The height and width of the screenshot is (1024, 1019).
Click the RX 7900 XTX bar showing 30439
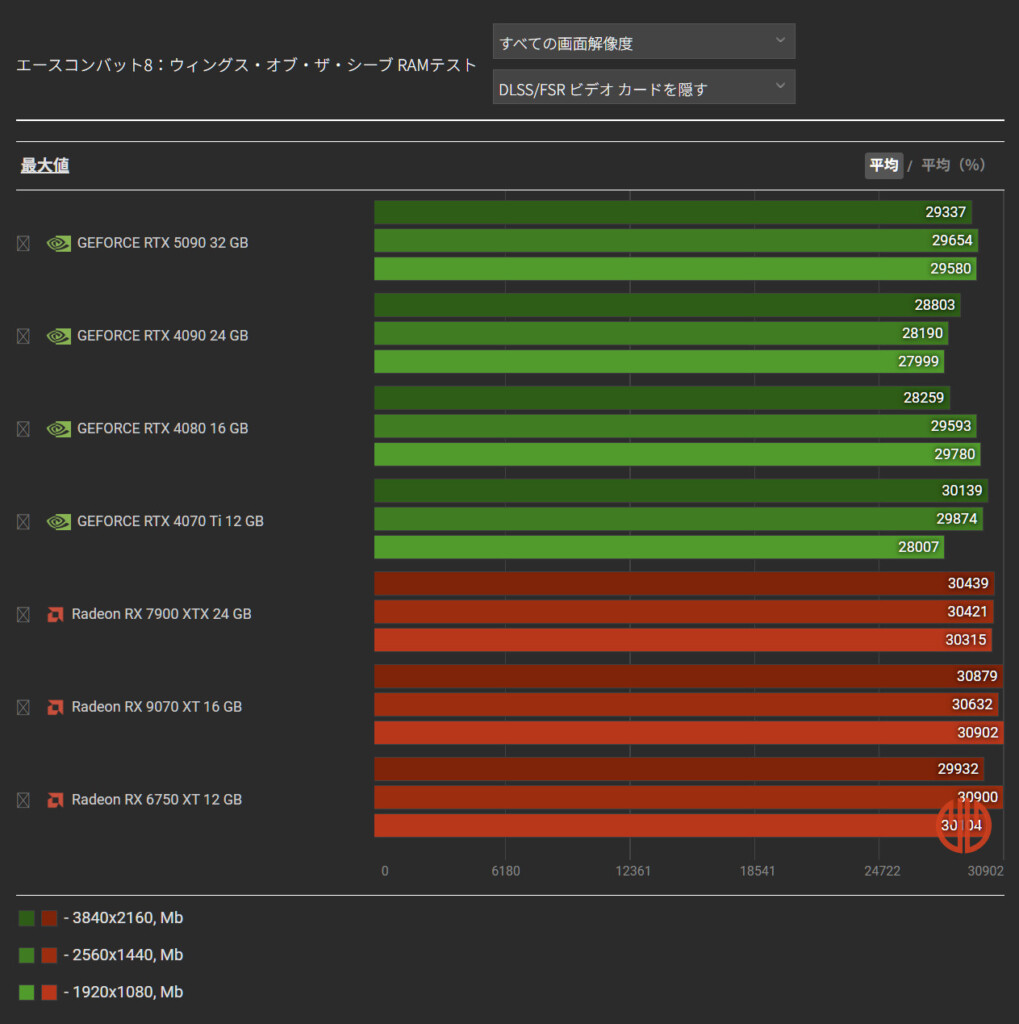coord(684,583)
